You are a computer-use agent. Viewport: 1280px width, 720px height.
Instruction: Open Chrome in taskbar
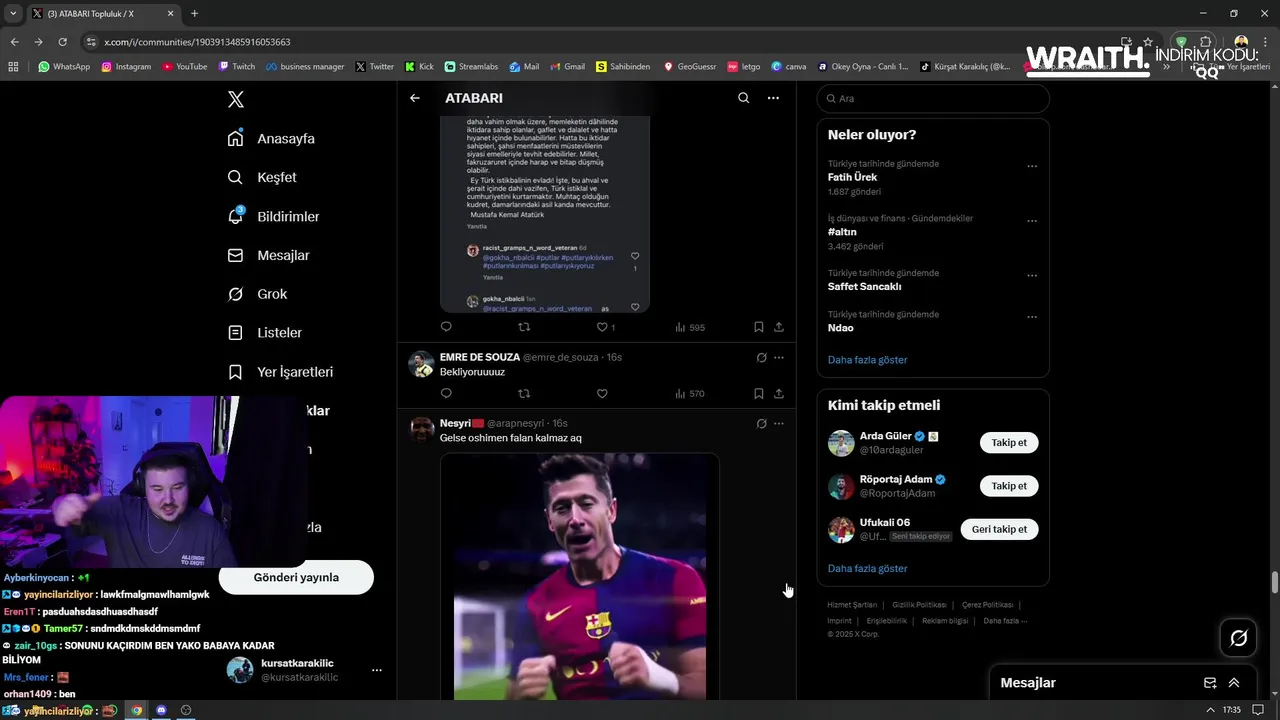137,710
